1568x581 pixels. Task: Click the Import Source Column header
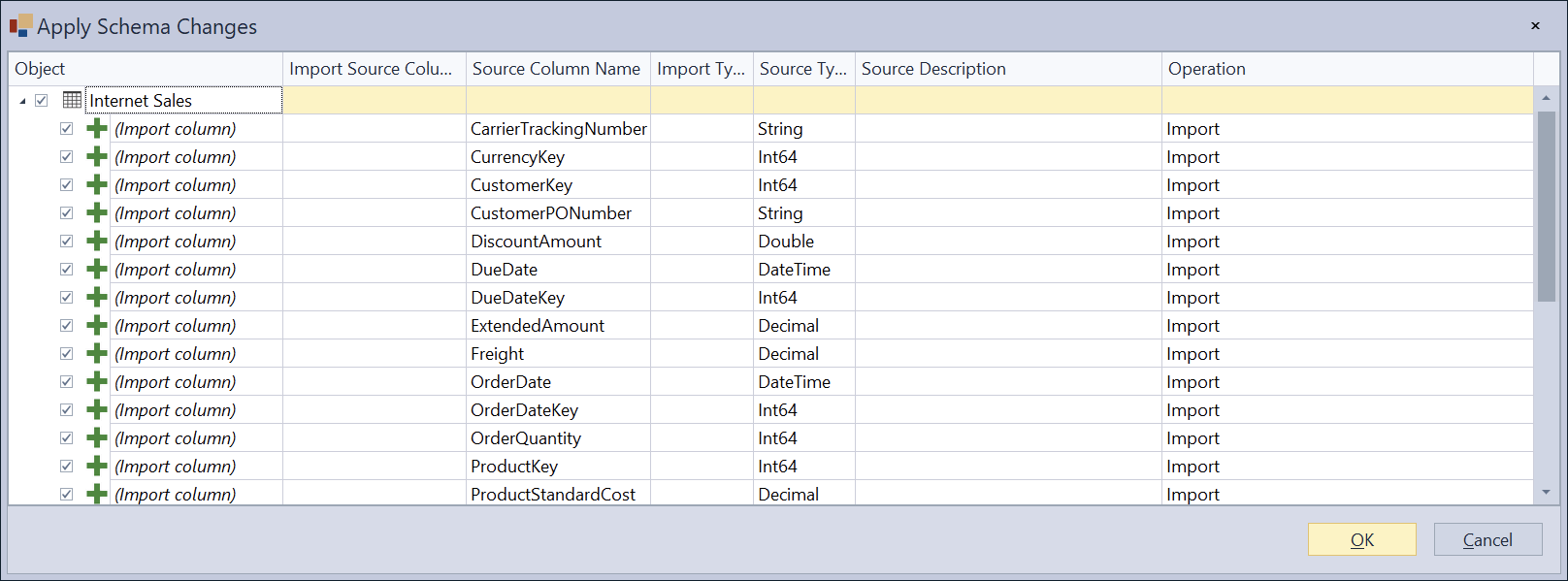[375, 69]
